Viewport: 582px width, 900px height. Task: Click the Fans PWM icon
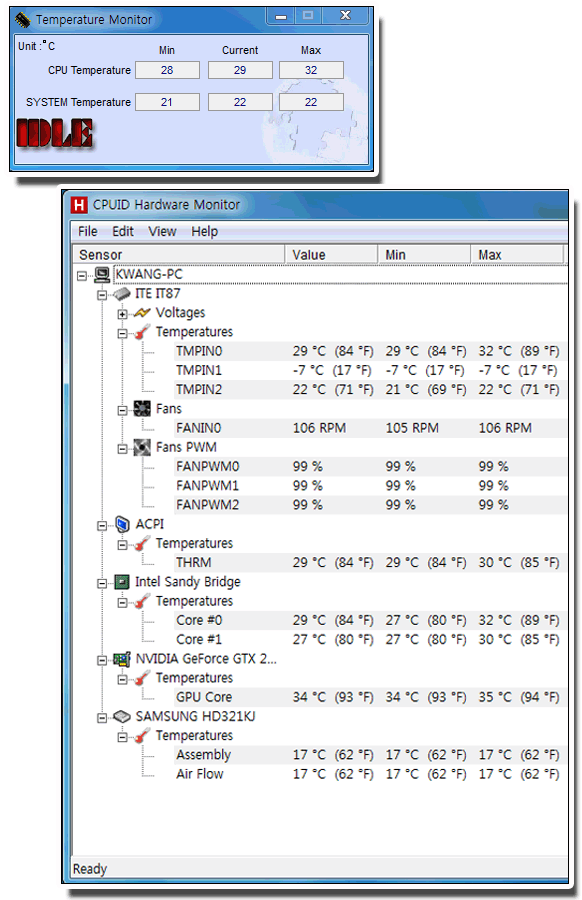click(x=142, y=448)
